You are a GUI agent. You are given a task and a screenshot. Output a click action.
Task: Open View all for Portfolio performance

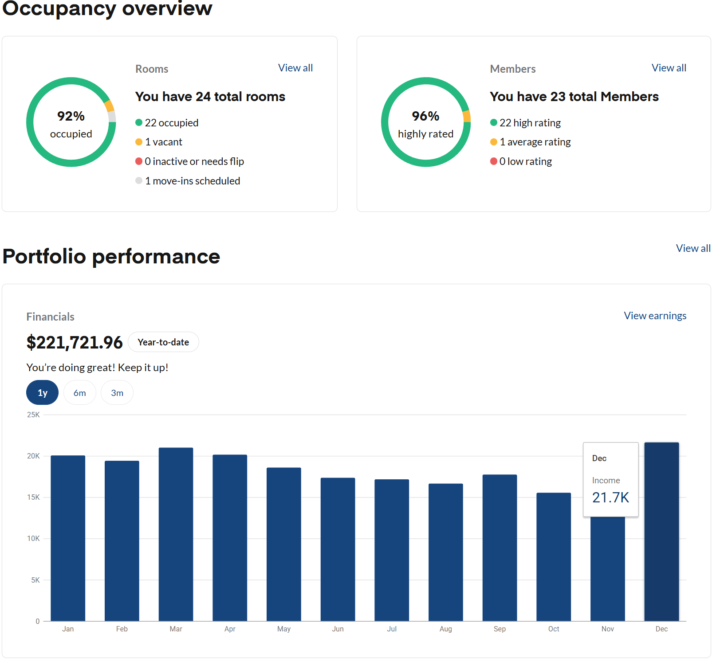click(693, 248)
